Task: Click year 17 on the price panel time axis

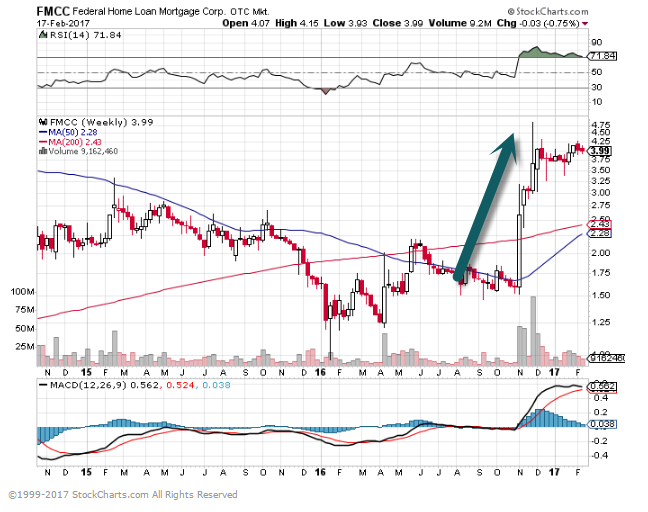Action: (x=554, y=372)
